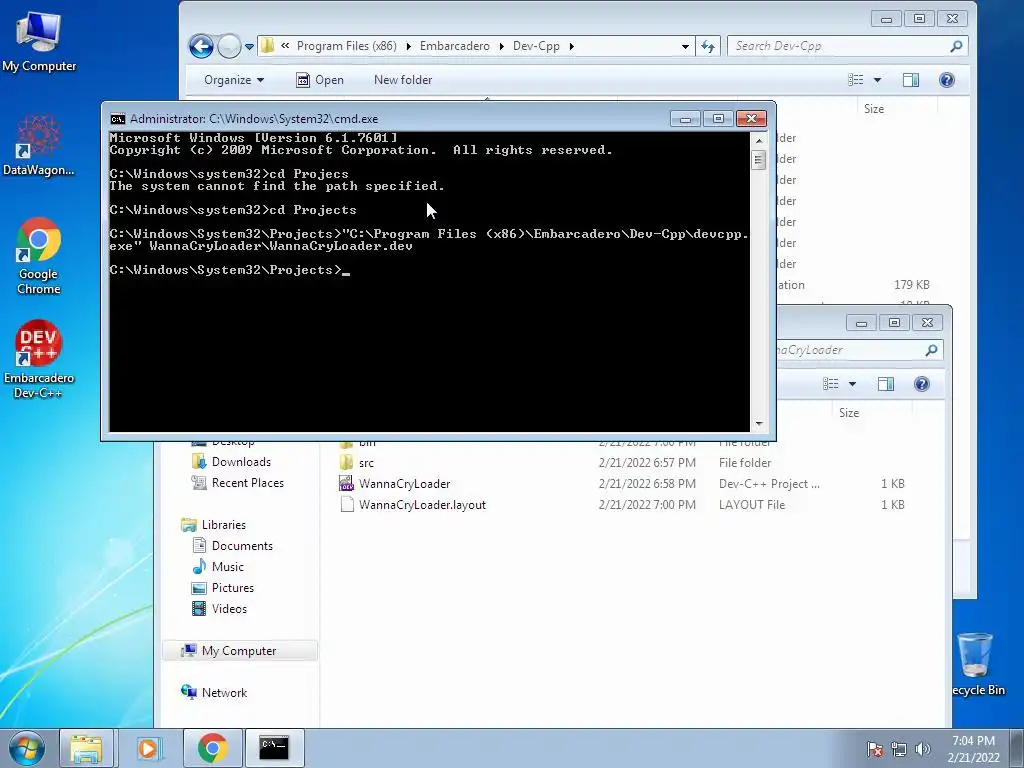Click Open in Dev-Cpp Explorer toolbar
Screen dimensions: 1024x768
point(320,80)
